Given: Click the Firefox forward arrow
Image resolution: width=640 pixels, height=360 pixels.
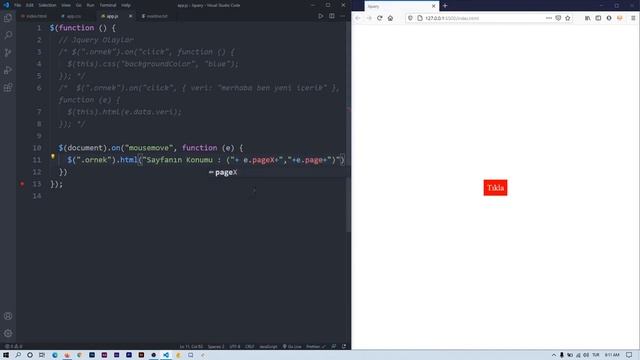Looking at the screenshot, I should pos(369,18).
